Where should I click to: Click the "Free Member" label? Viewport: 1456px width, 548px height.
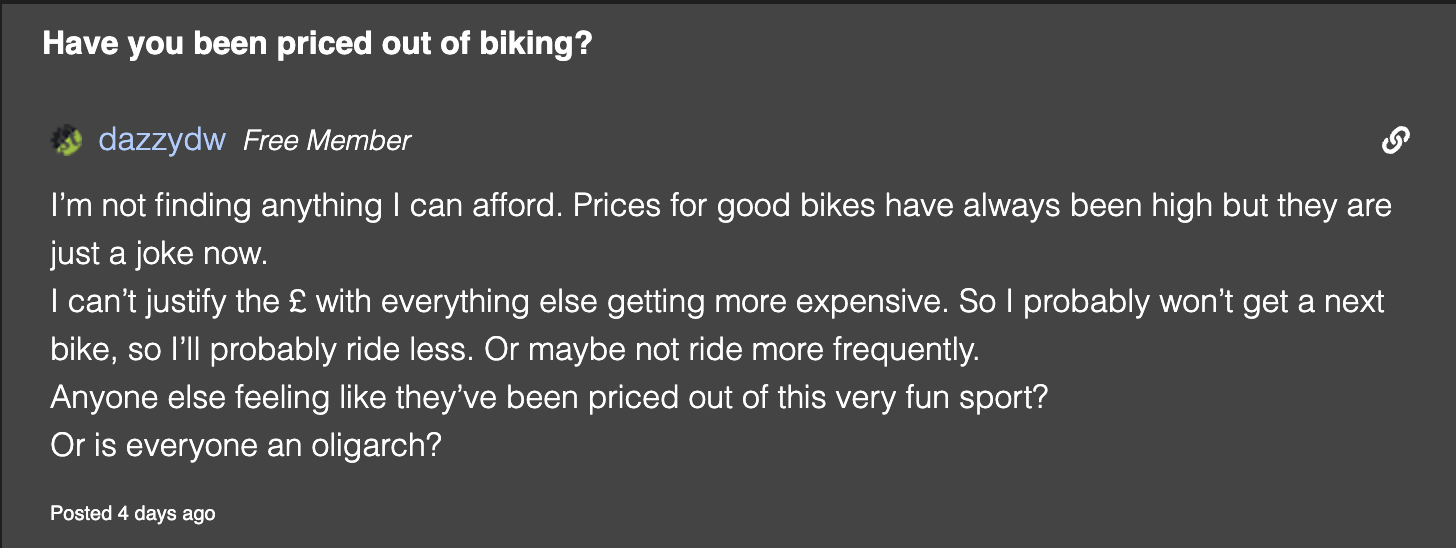(327, 141)
